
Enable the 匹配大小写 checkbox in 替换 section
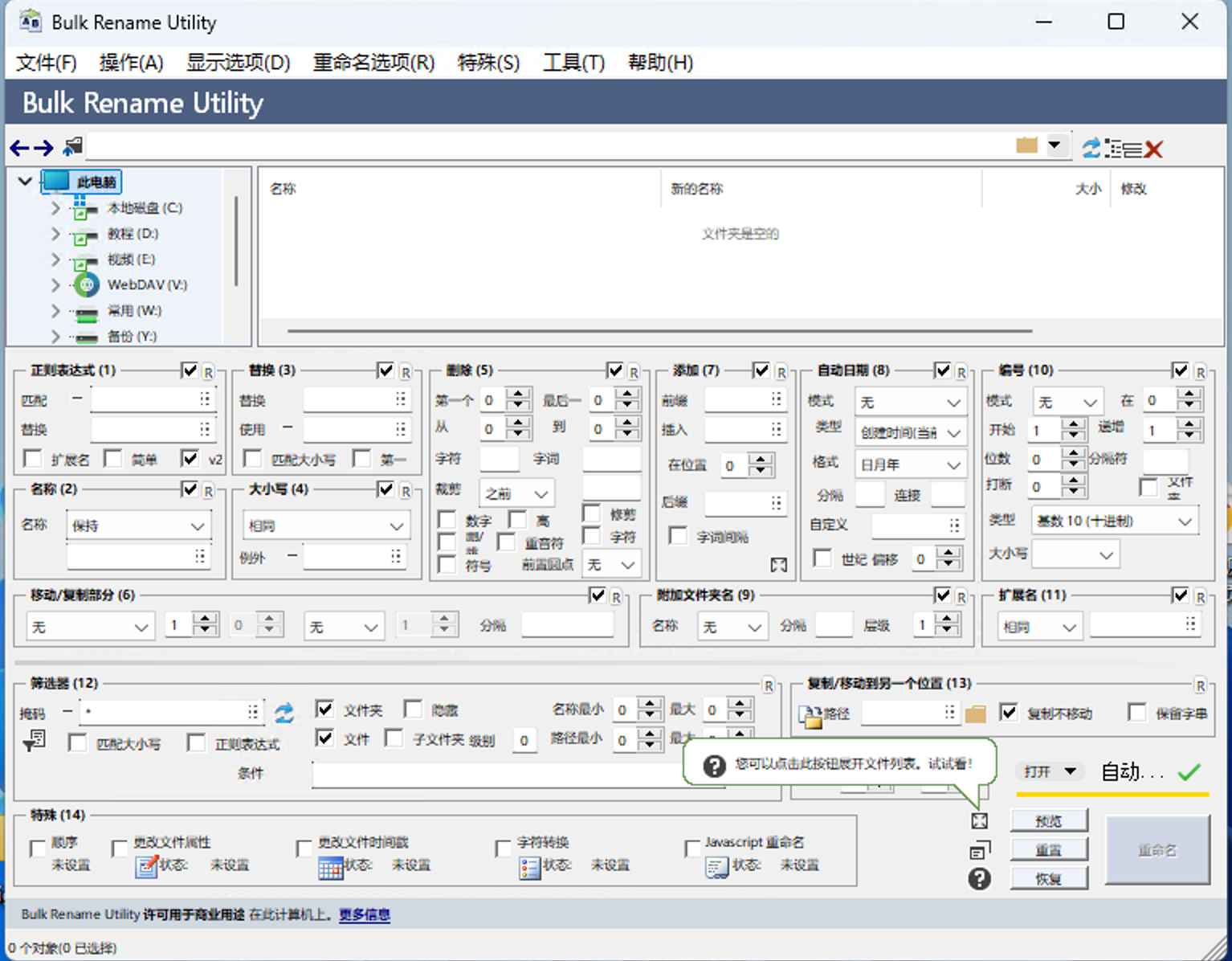252,459
